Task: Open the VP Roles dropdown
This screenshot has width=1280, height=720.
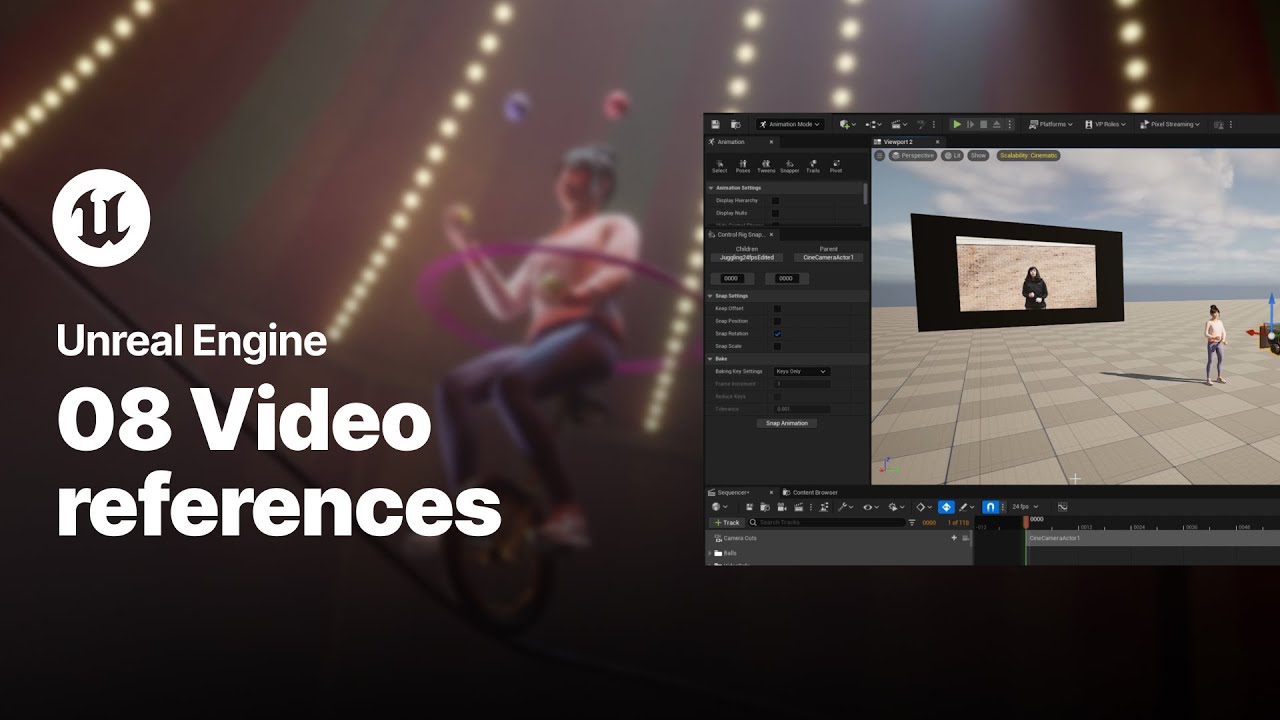Action: [1105, 124]
